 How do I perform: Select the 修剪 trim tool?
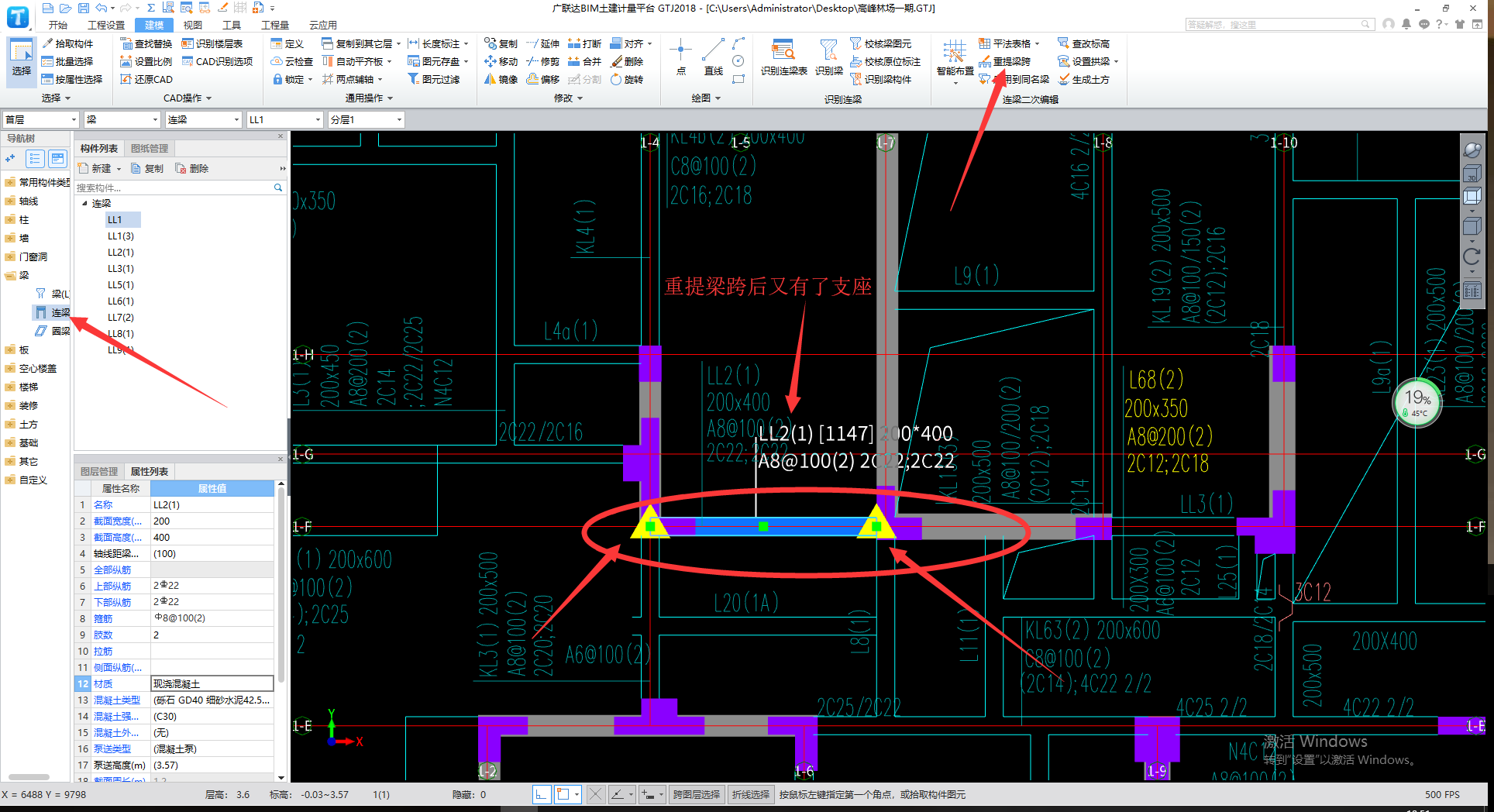coord(542,61)
